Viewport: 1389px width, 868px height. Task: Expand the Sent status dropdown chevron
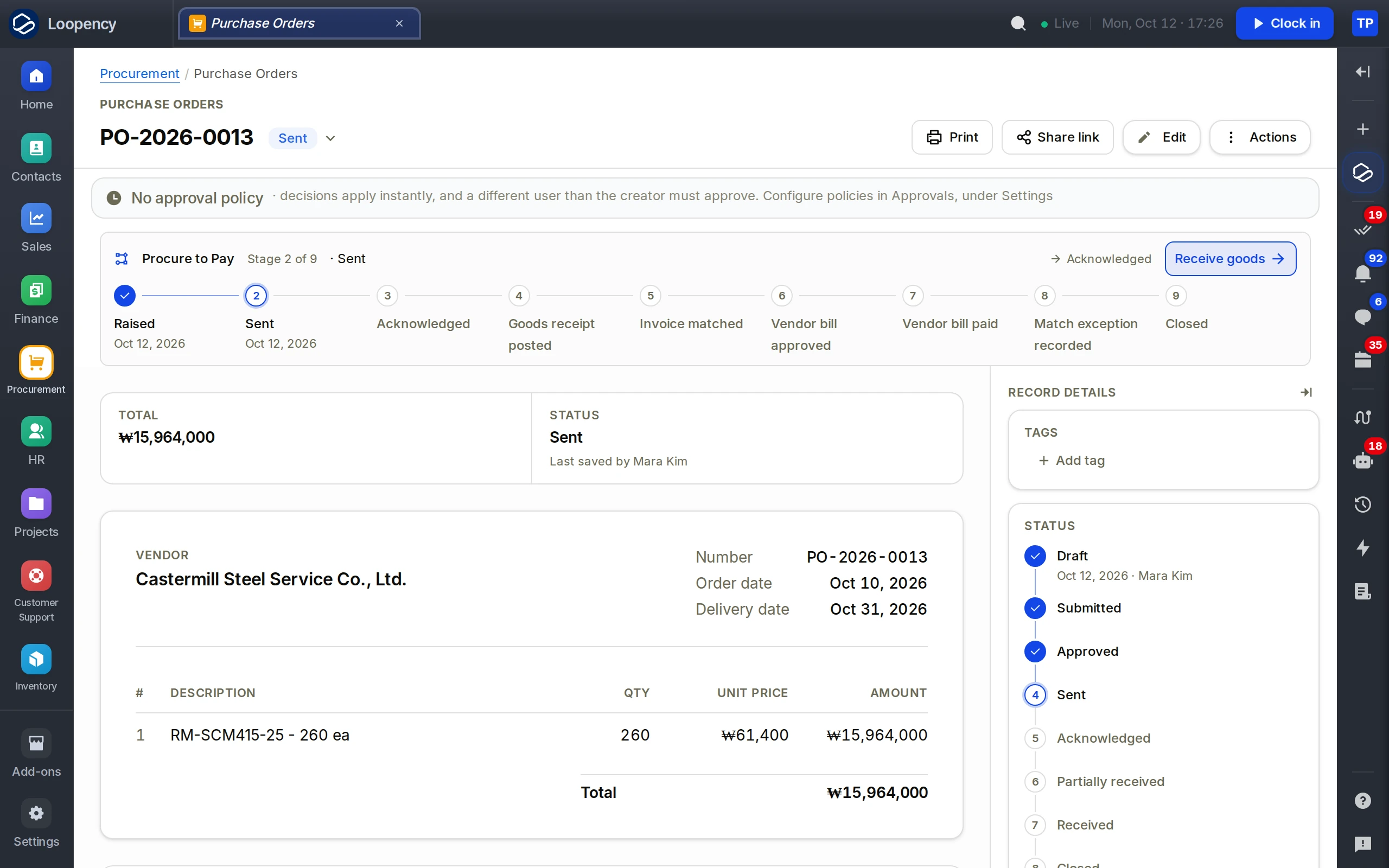point(330,138)
